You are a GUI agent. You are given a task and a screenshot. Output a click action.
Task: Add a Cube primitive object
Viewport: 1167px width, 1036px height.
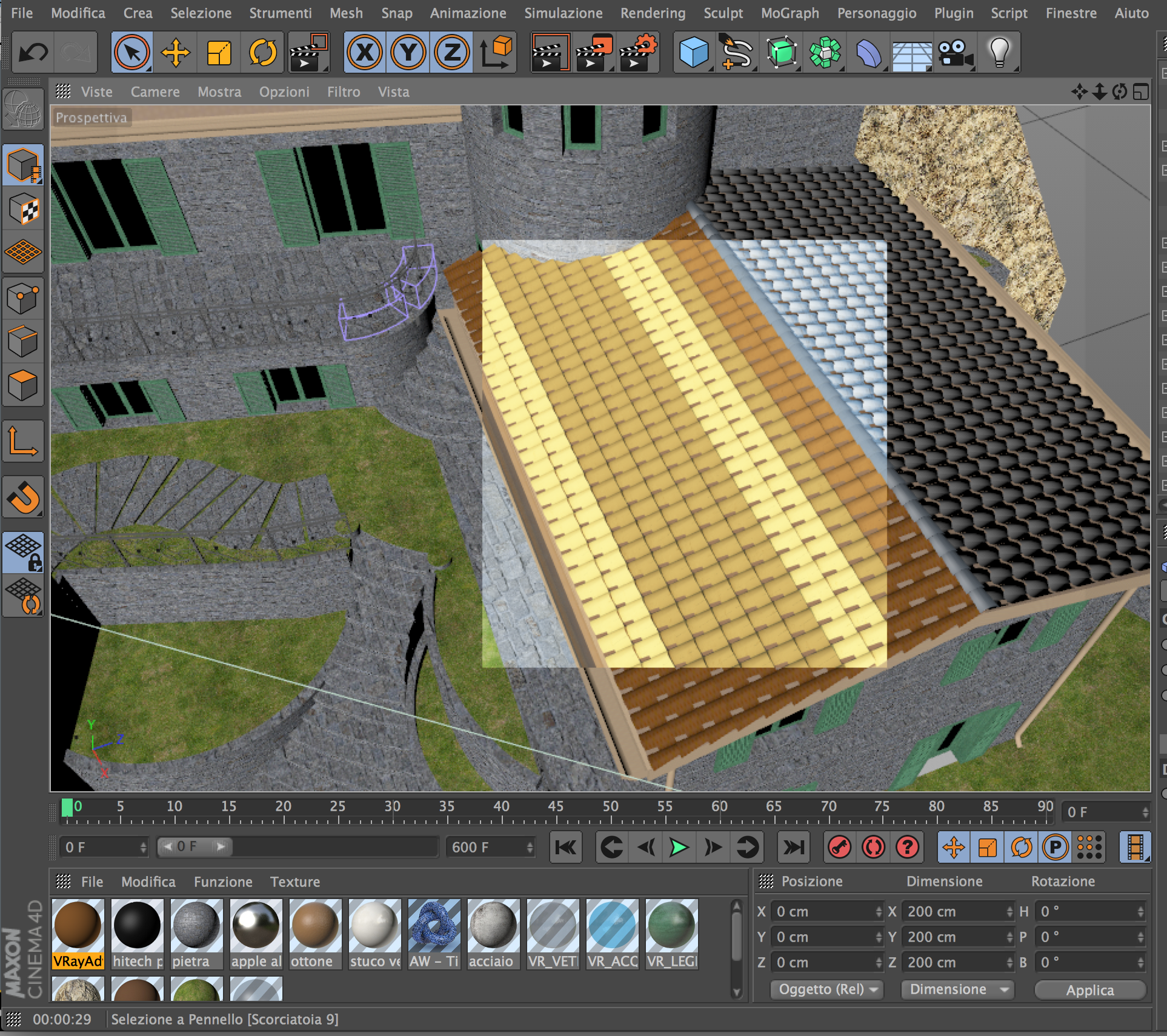(693, 53)
